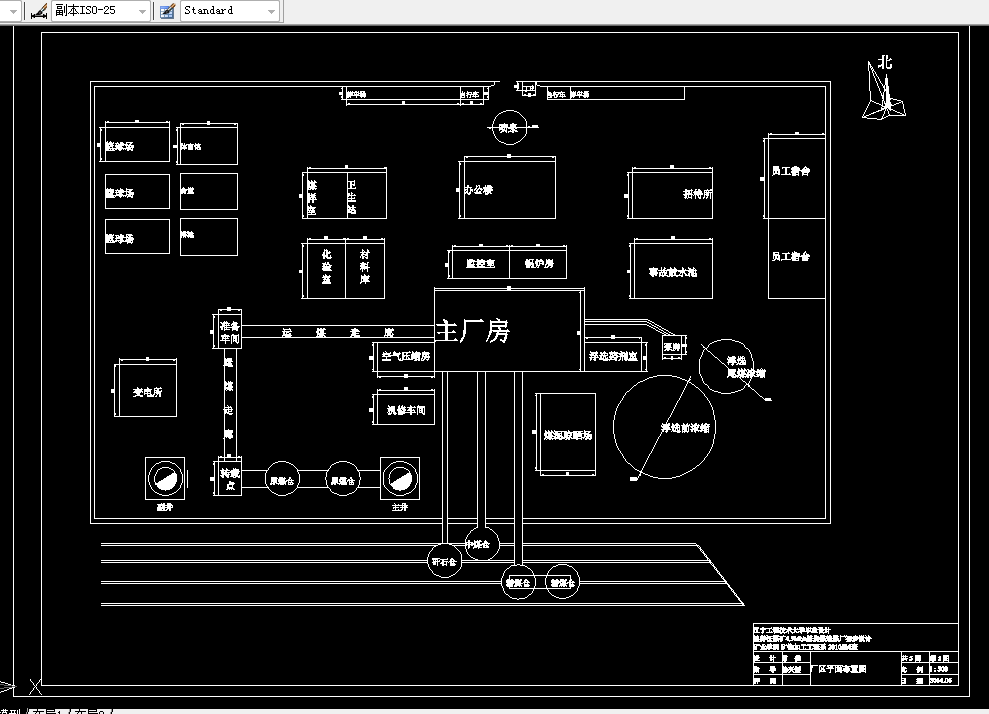Pick the 准备车间 label
The width and height of the screenshot is (989, 714).
point(230,332)
